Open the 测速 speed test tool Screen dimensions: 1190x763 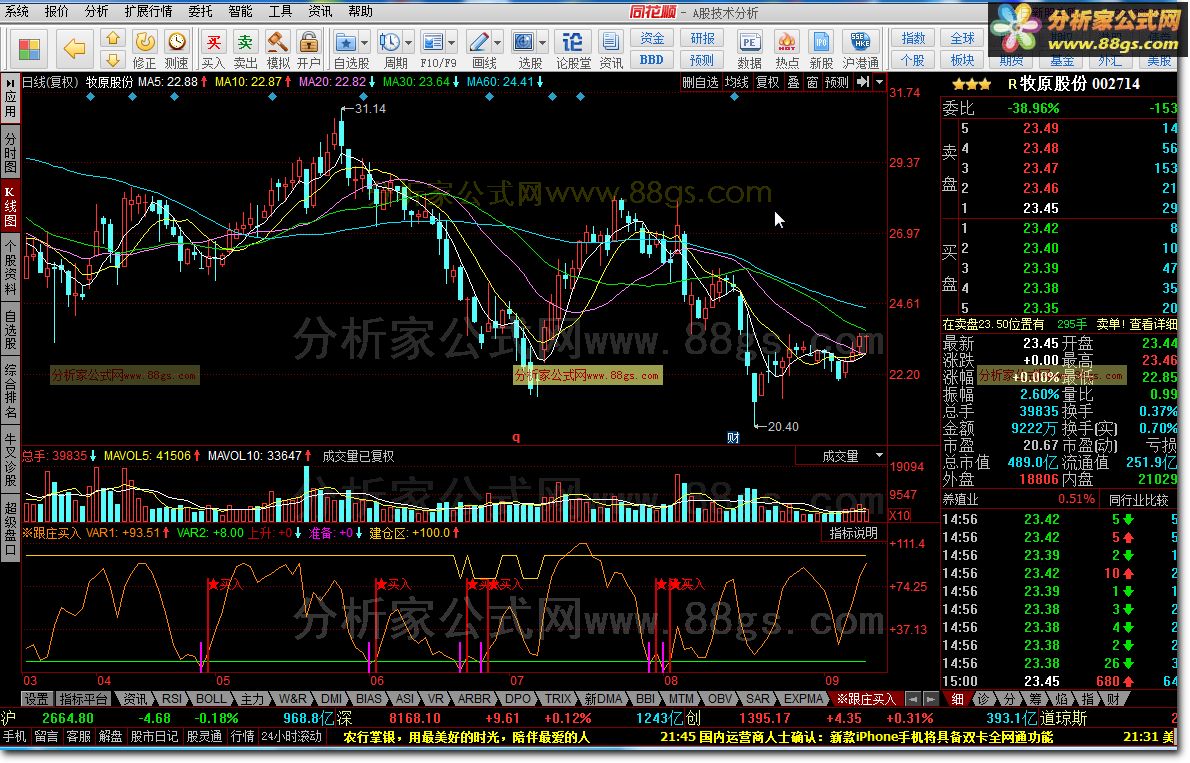click(x=176, y=50)
